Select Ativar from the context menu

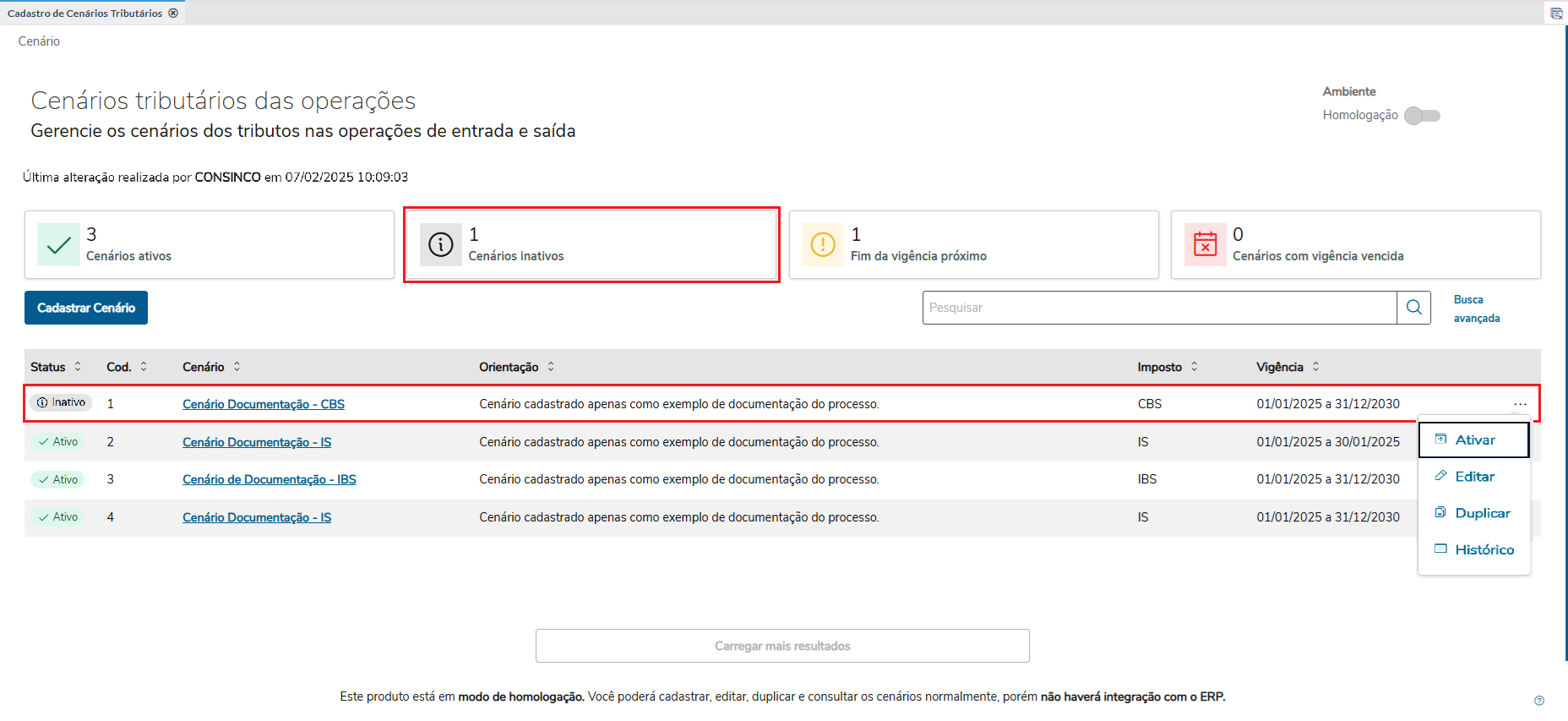(1474, 440)
